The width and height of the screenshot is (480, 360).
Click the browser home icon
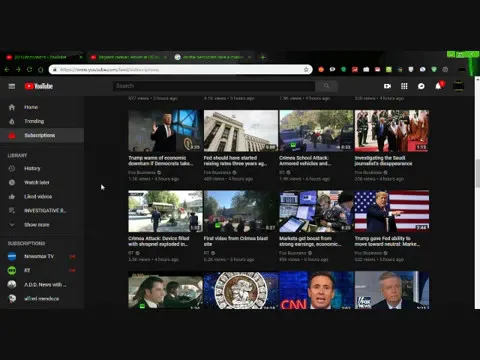tap(41, 69)
